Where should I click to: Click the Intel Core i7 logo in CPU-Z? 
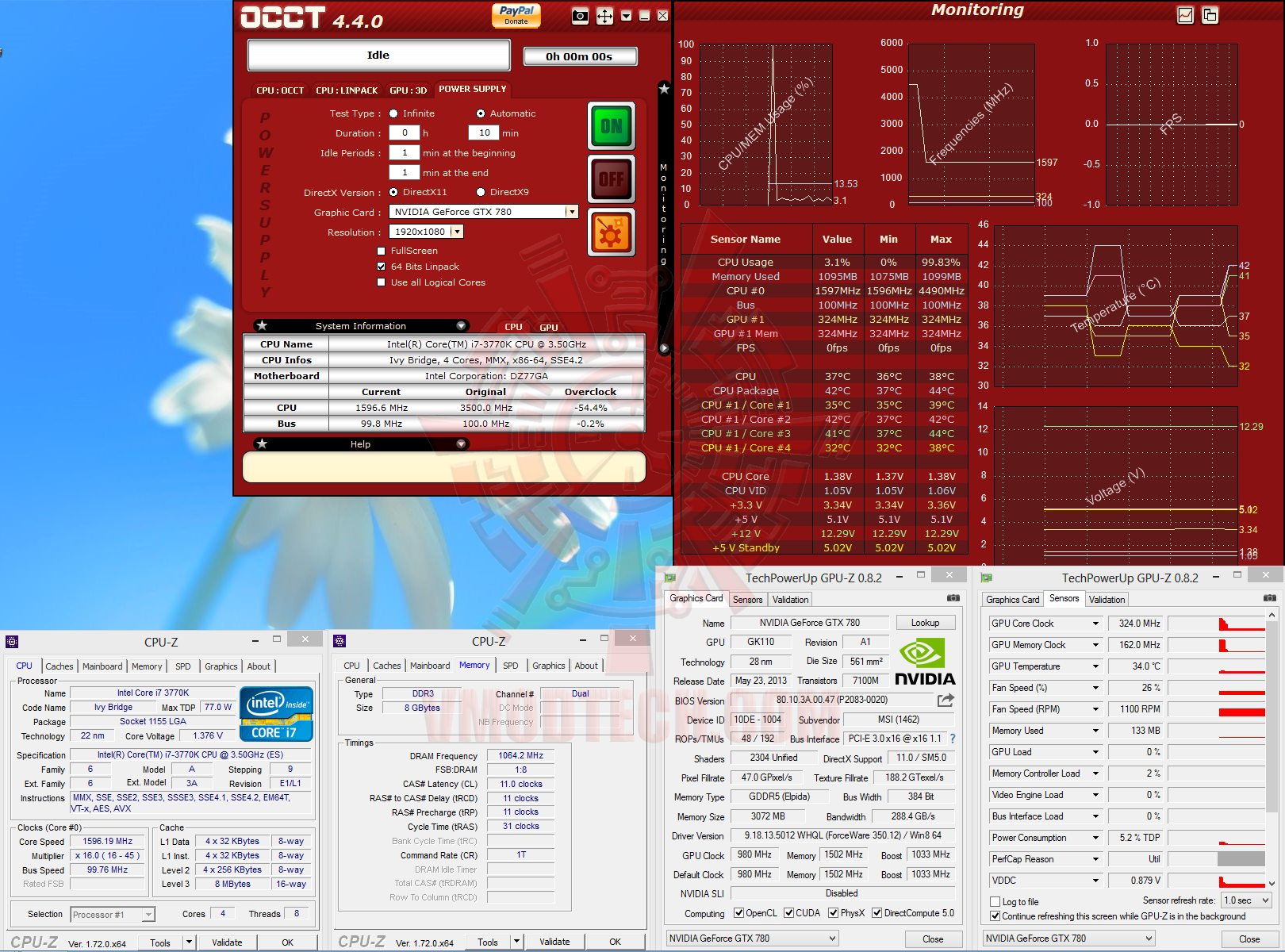(277, 713)
